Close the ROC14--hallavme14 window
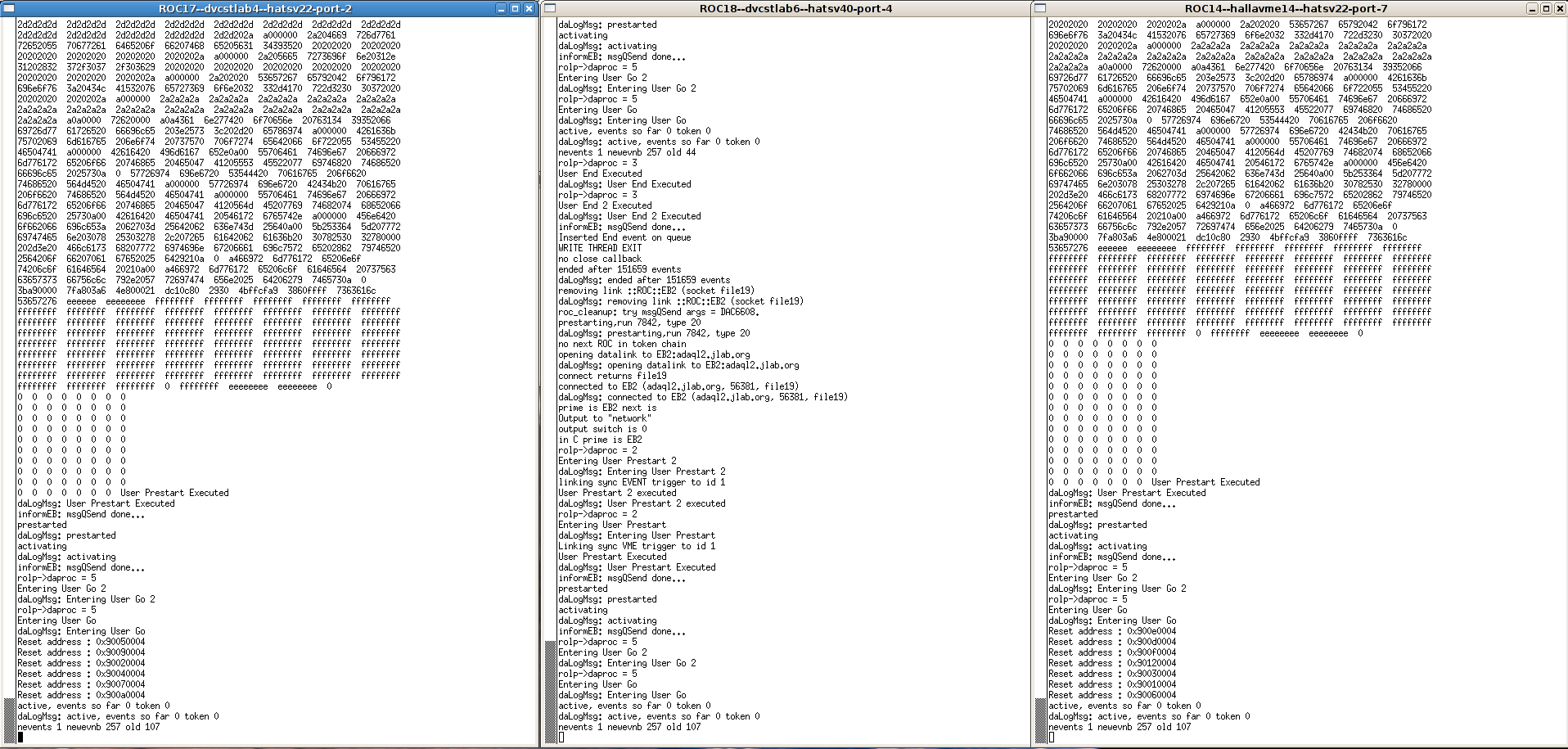 pyautogui.click(x=1559, y=8)
